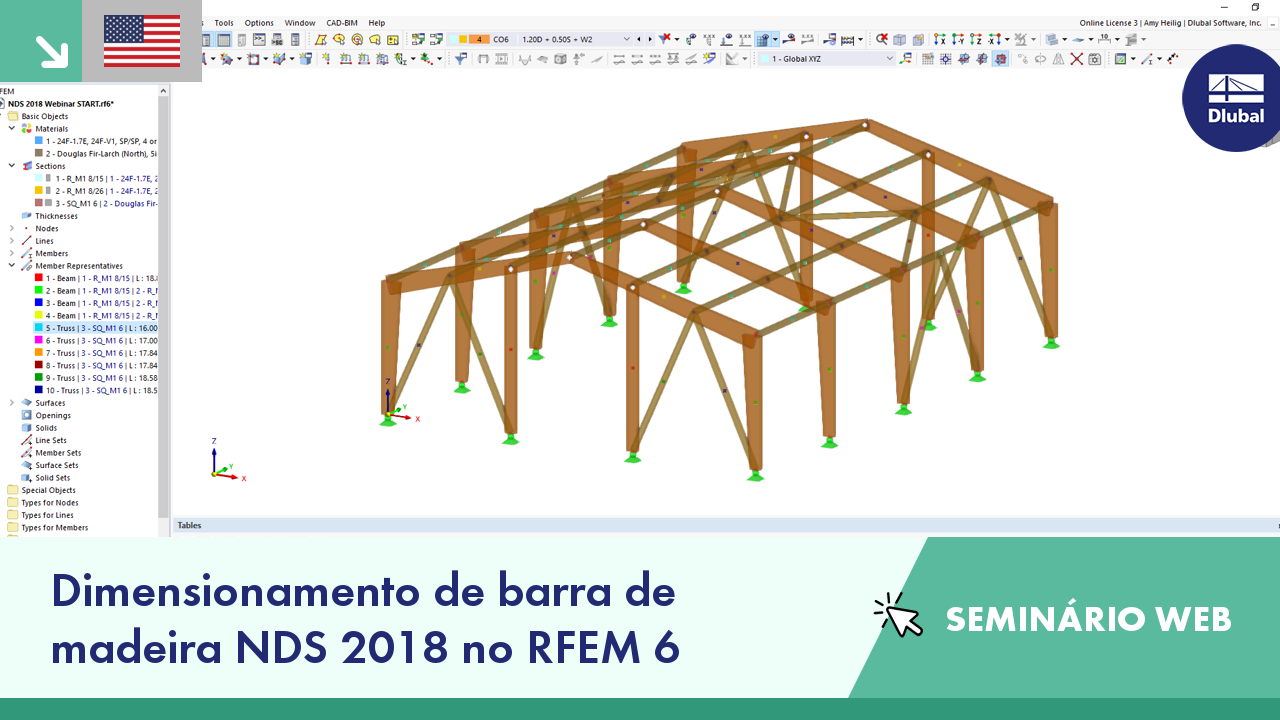Select 'NDS 2018 Webinar START.rf6*' model entry
Viewport: 1280px width, 720px height.
(x=61, y=103)
